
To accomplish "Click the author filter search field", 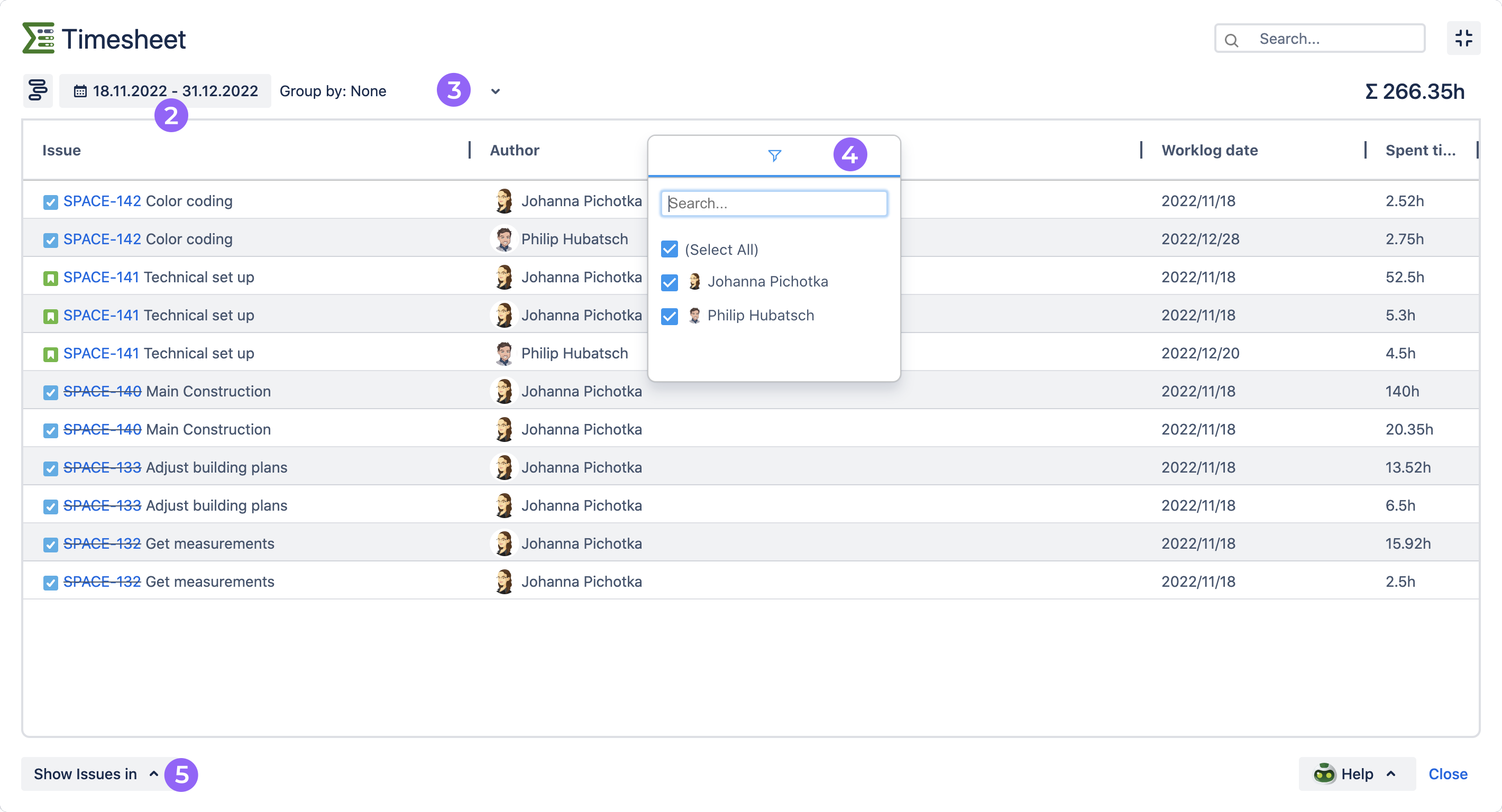I will (x=774, y=204).
